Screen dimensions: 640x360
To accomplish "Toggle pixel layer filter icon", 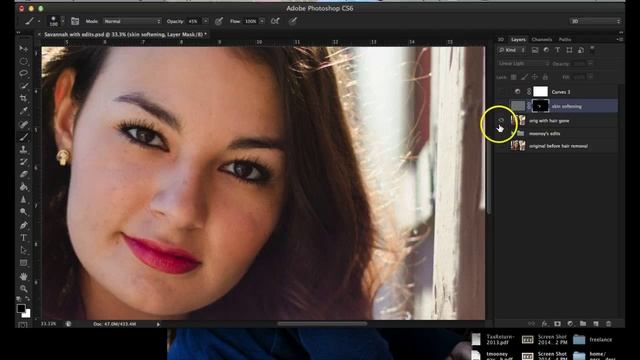I will pos(535,50).
